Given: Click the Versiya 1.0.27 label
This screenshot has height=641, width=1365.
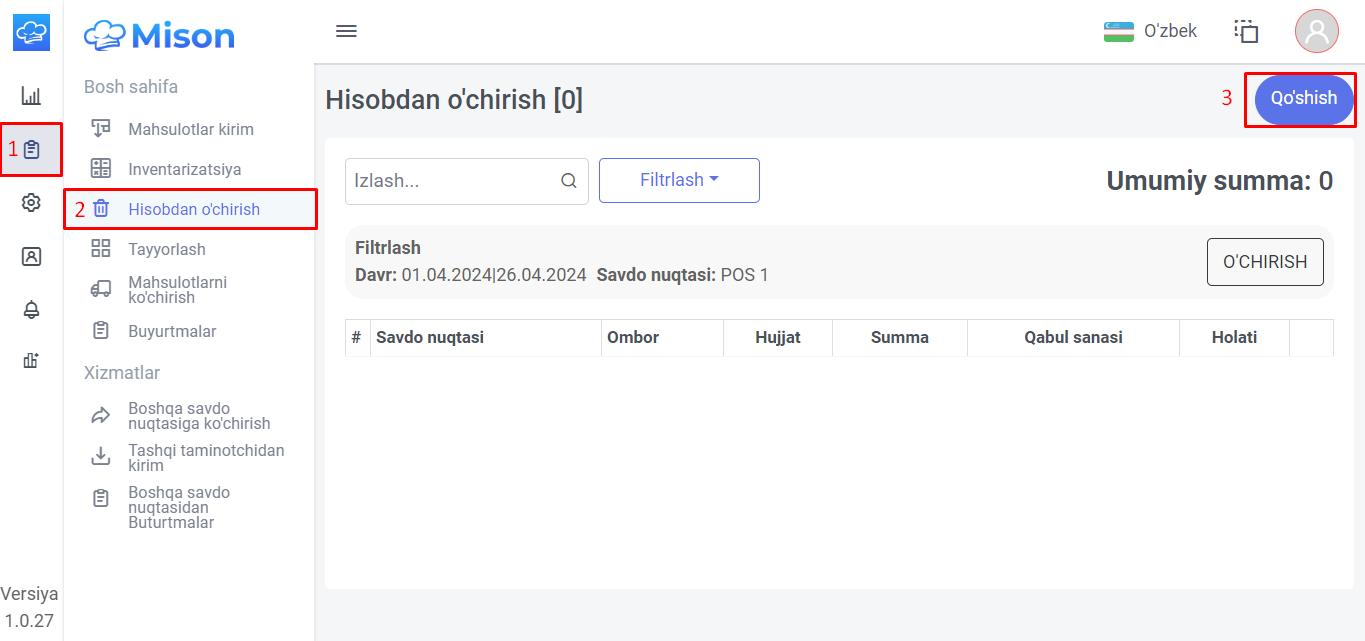Looking at the screenshot, I should click(x=29, y=607).
